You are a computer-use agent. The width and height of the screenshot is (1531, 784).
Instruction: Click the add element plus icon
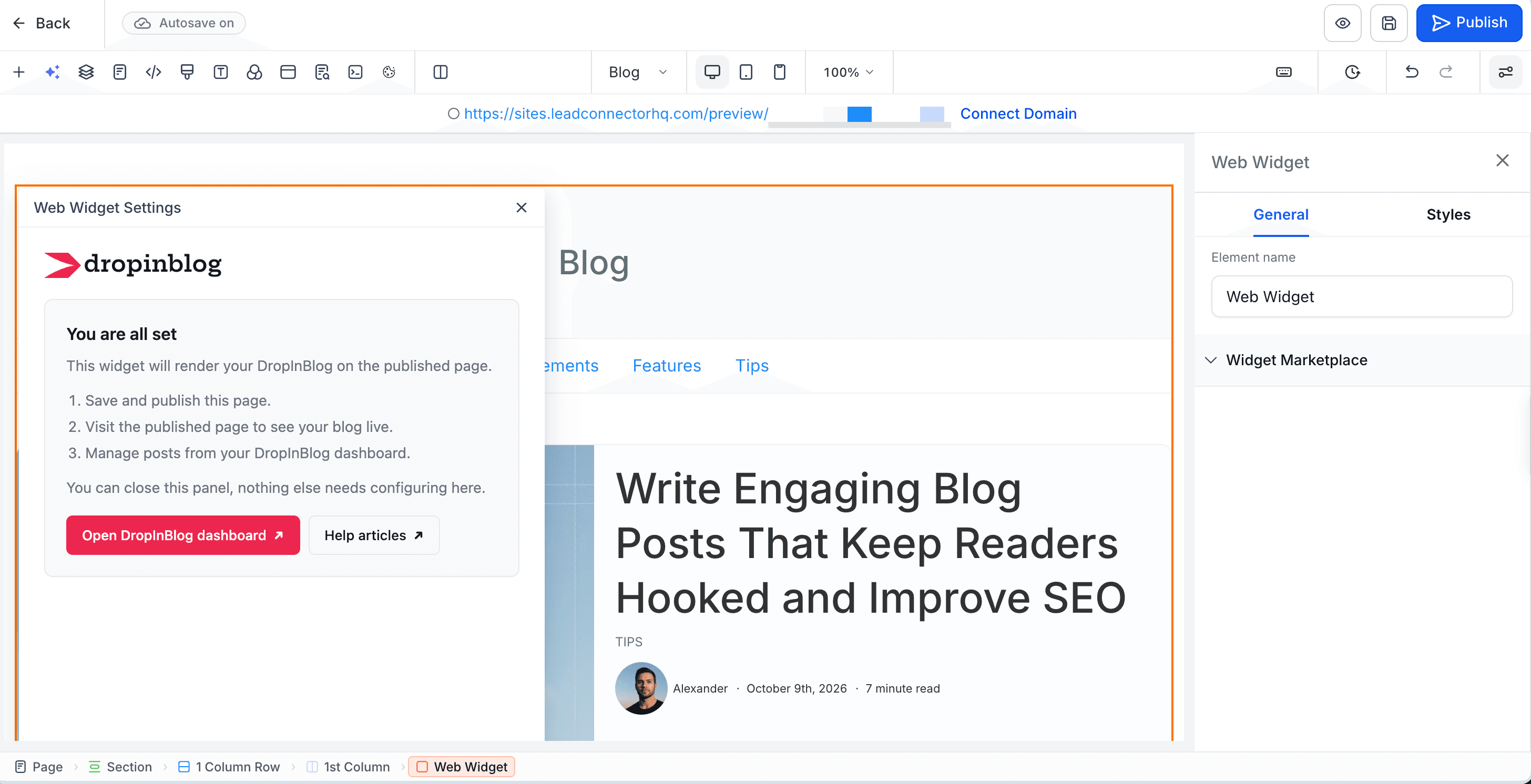click(x=19, y=72)
